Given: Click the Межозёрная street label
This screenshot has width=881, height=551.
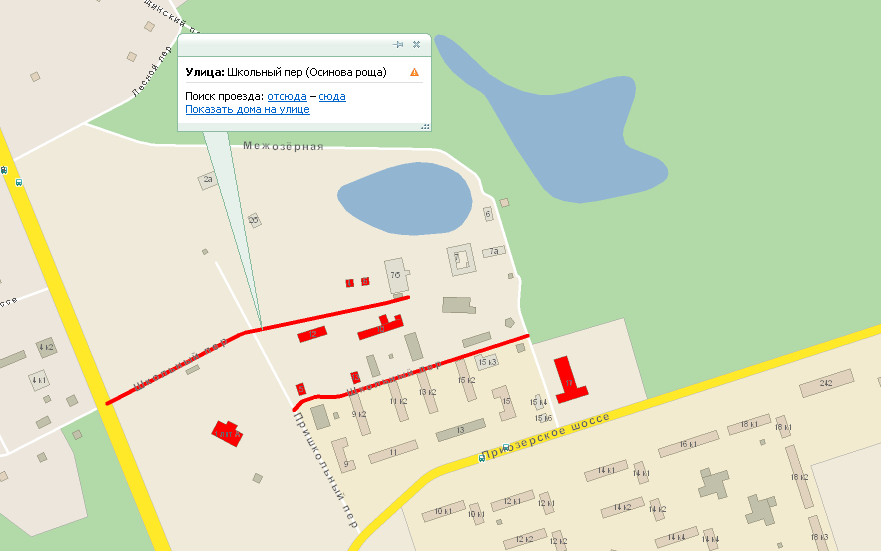Looking at the screenshot, I should (284, 146).
